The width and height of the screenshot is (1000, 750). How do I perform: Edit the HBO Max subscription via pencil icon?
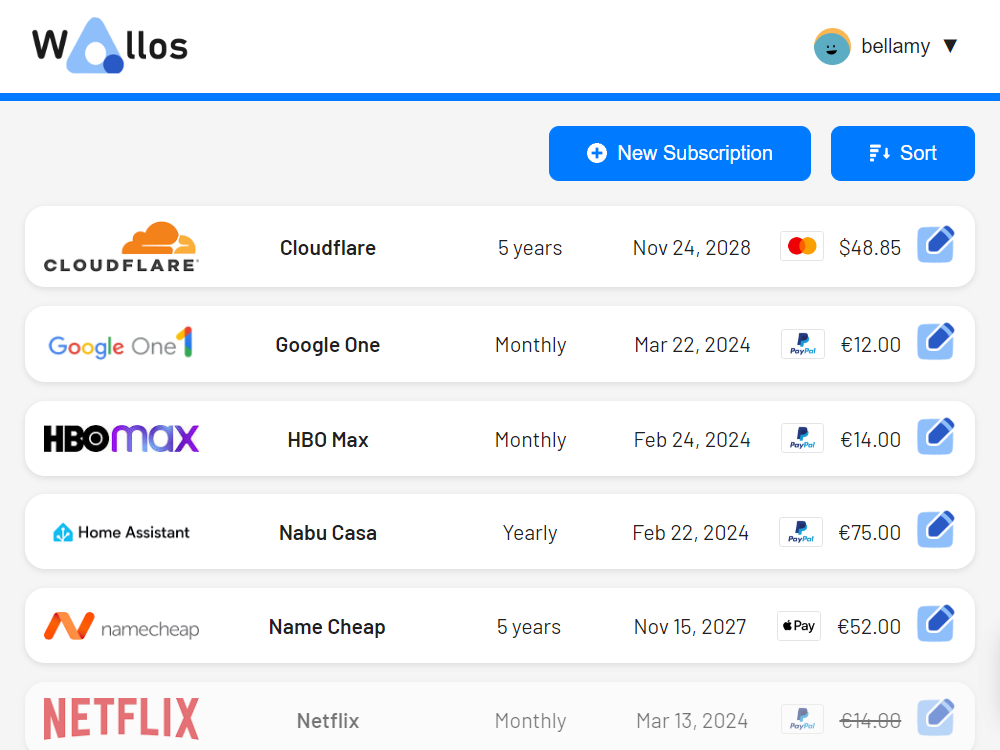(936, 437)
